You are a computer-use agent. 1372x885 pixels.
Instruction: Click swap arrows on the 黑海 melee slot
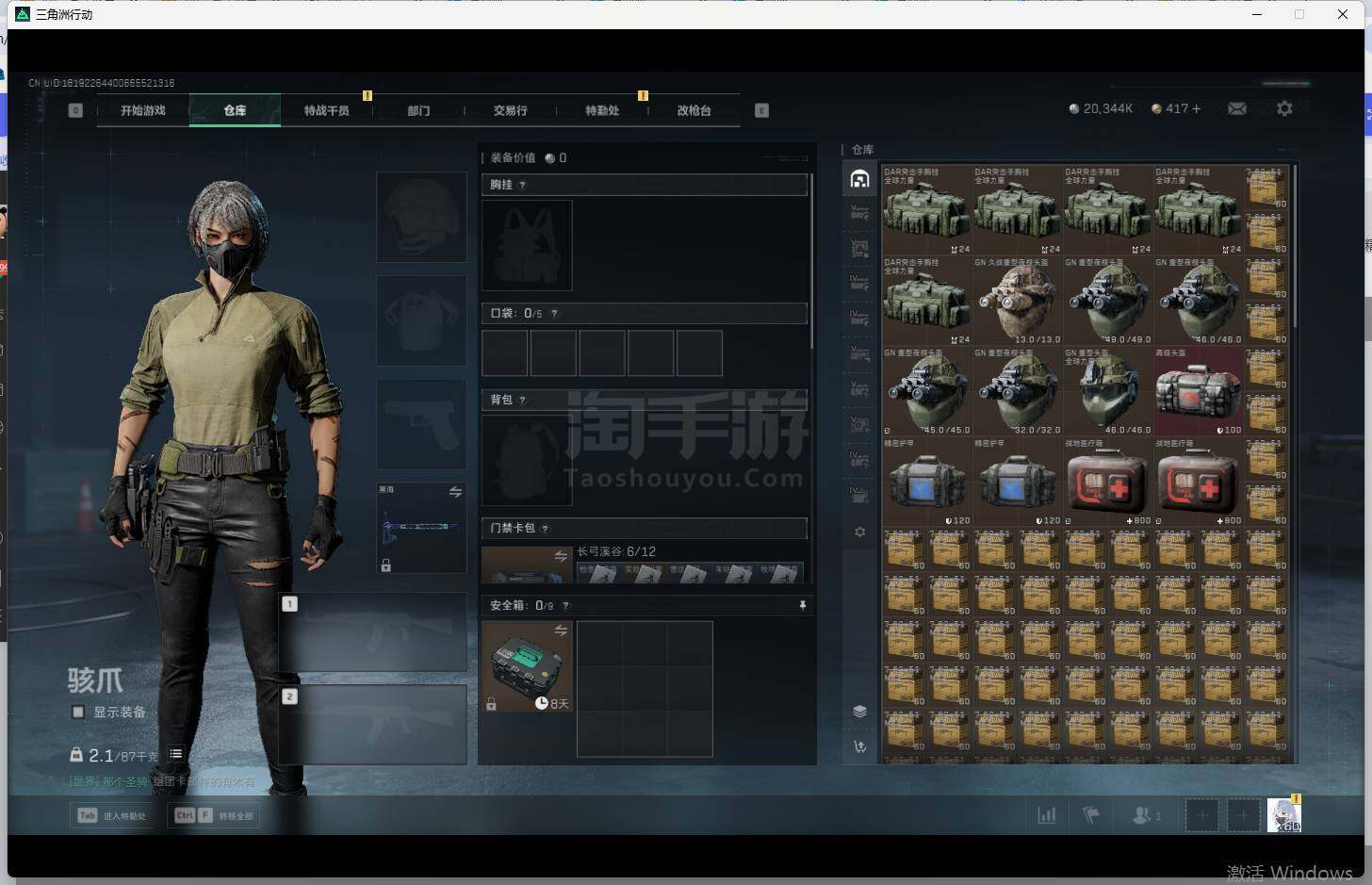[455, 492]
